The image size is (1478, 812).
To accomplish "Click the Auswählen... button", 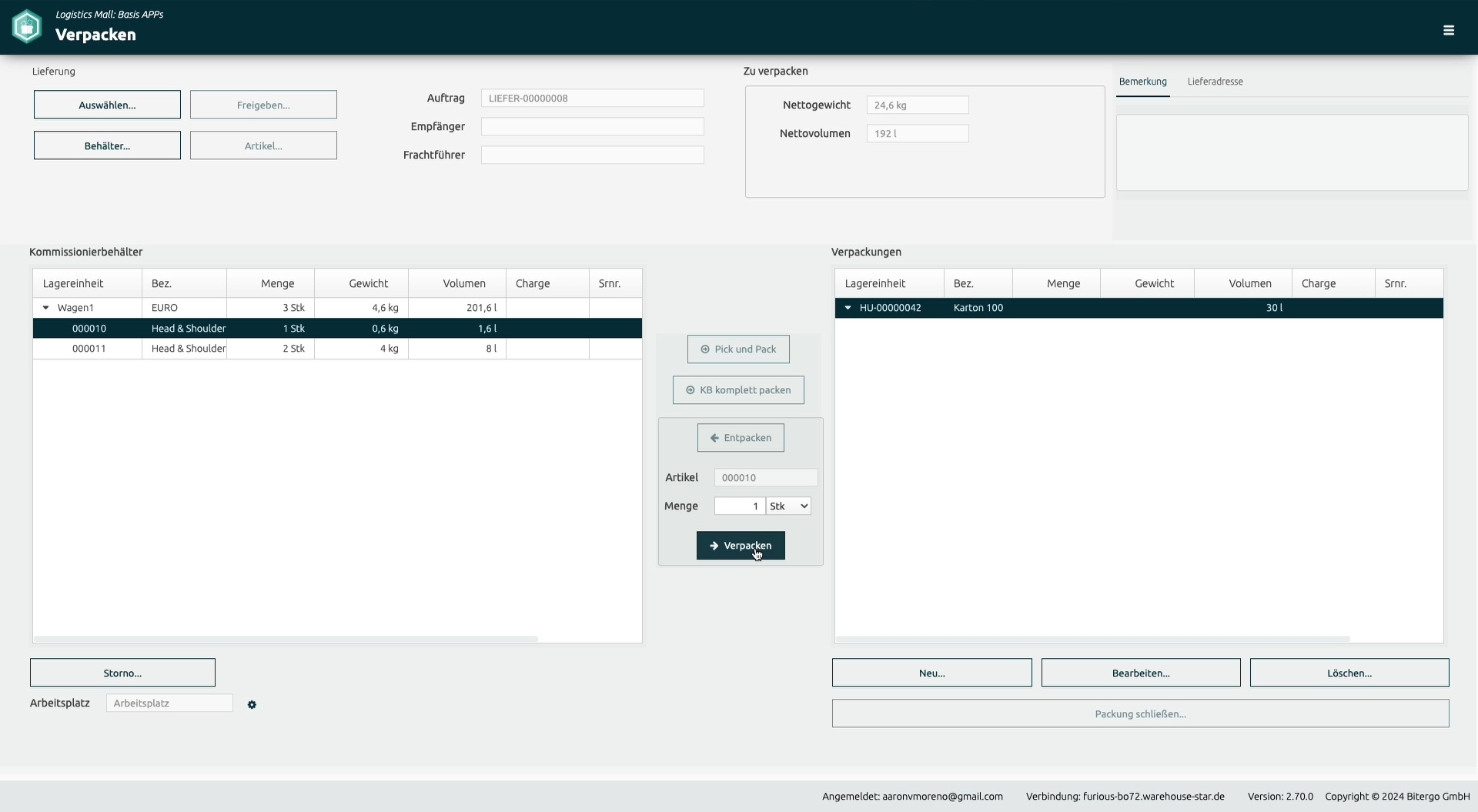I will pos(107,105).
